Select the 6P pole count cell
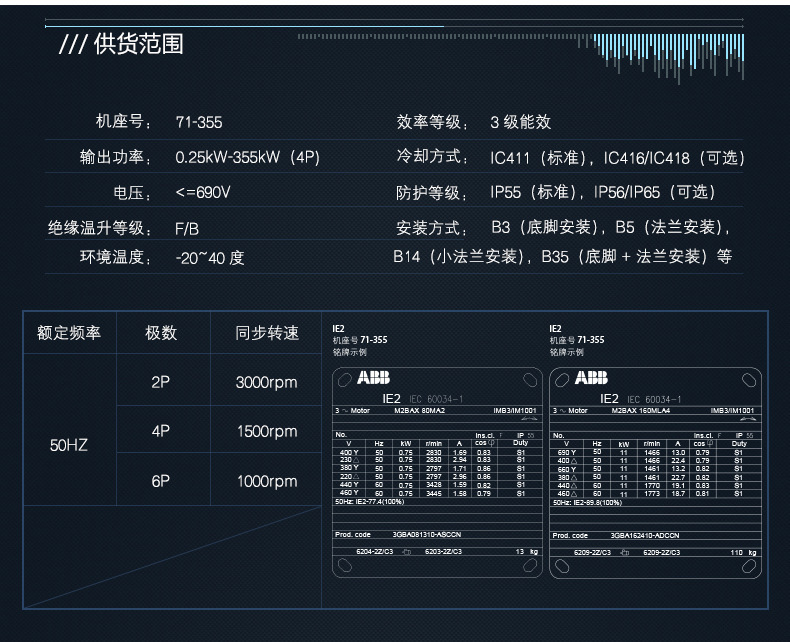This screenshot has width=790, height=642. pos(162,481)
